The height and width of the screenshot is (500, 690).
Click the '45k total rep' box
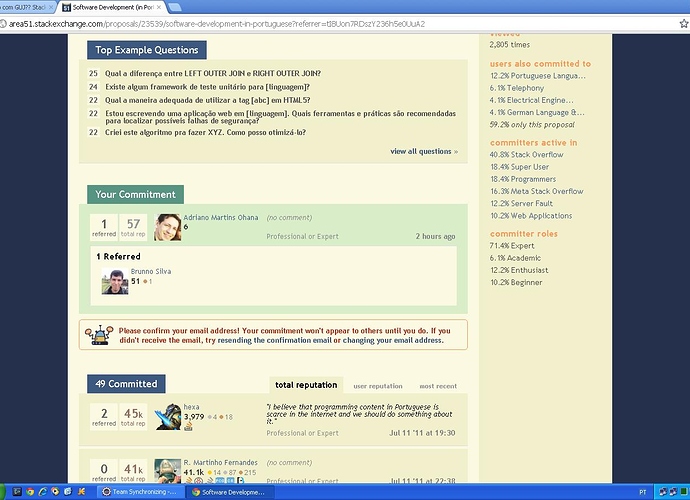[133, 417]
